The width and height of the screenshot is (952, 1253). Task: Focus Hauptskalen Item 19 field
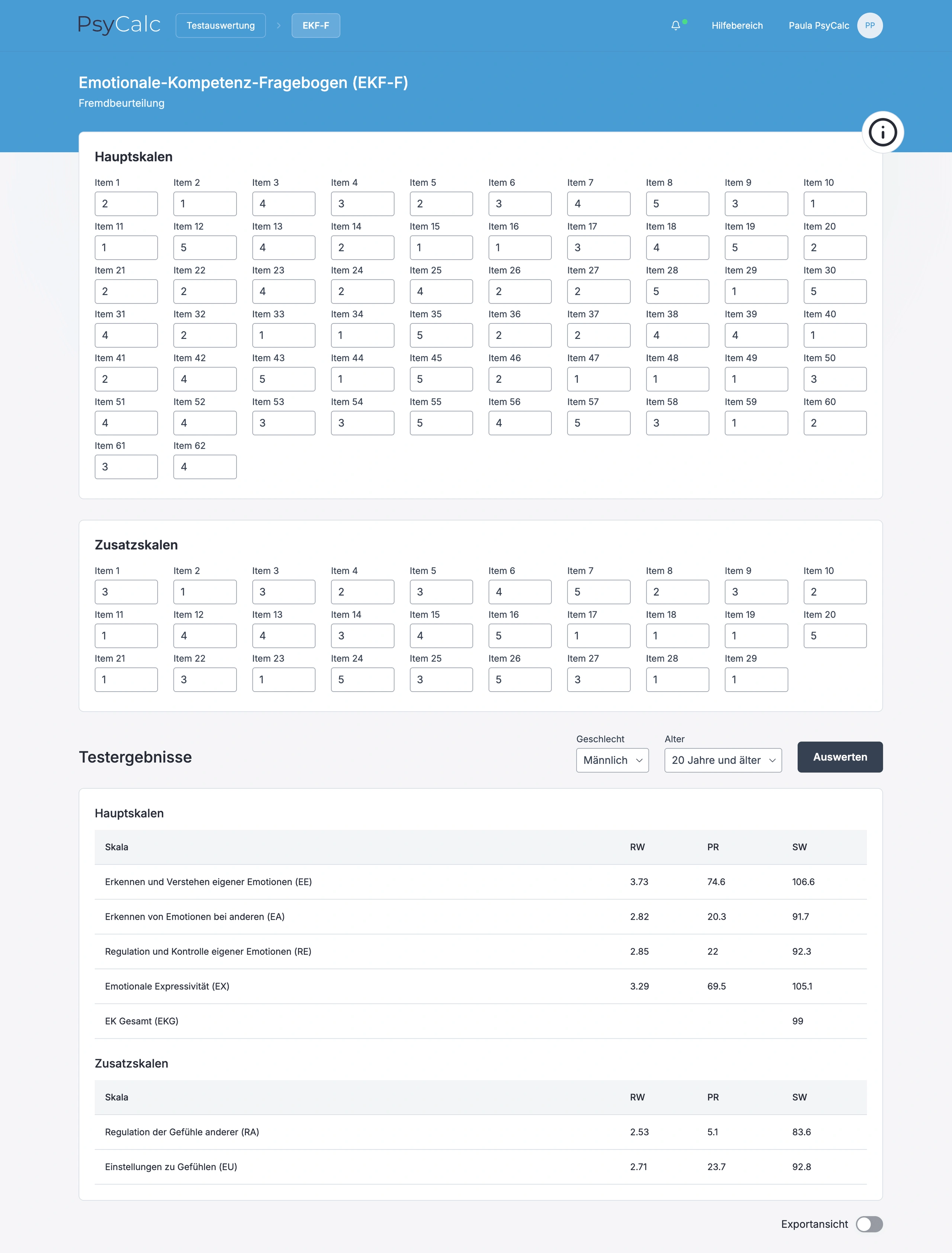(x=756, y=248)
